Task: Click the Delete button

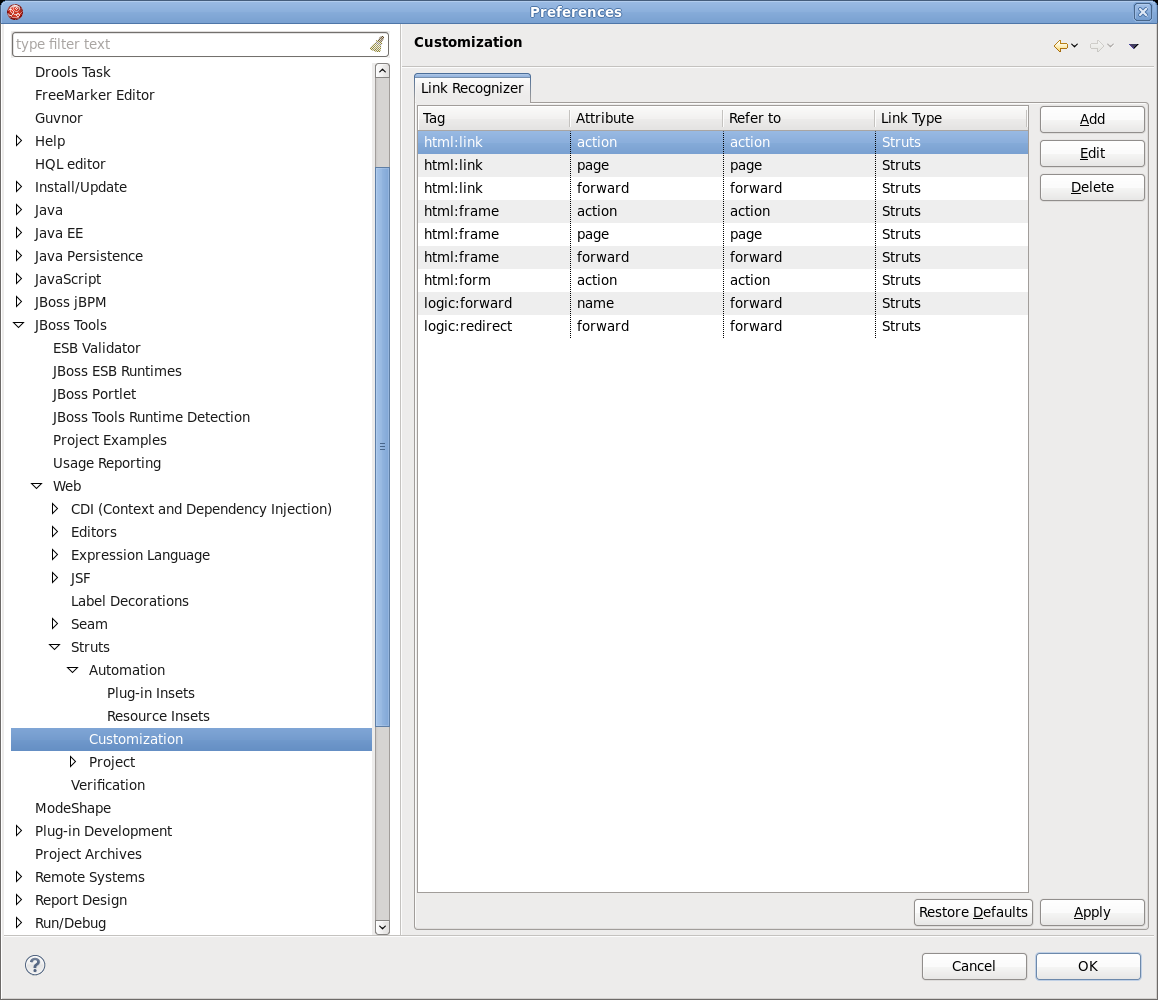Action: pos(1092,187)
